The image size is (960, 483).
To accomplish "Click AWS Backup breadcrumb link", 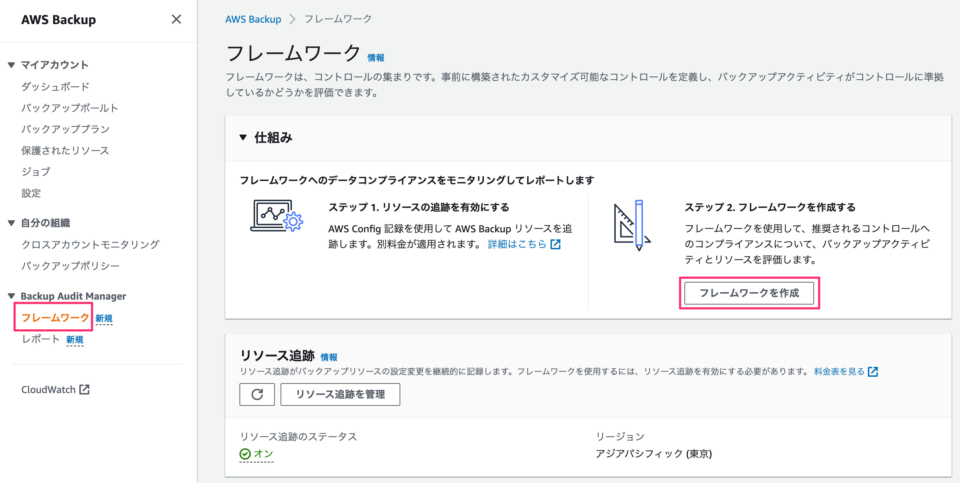I will tap(253, 19).
